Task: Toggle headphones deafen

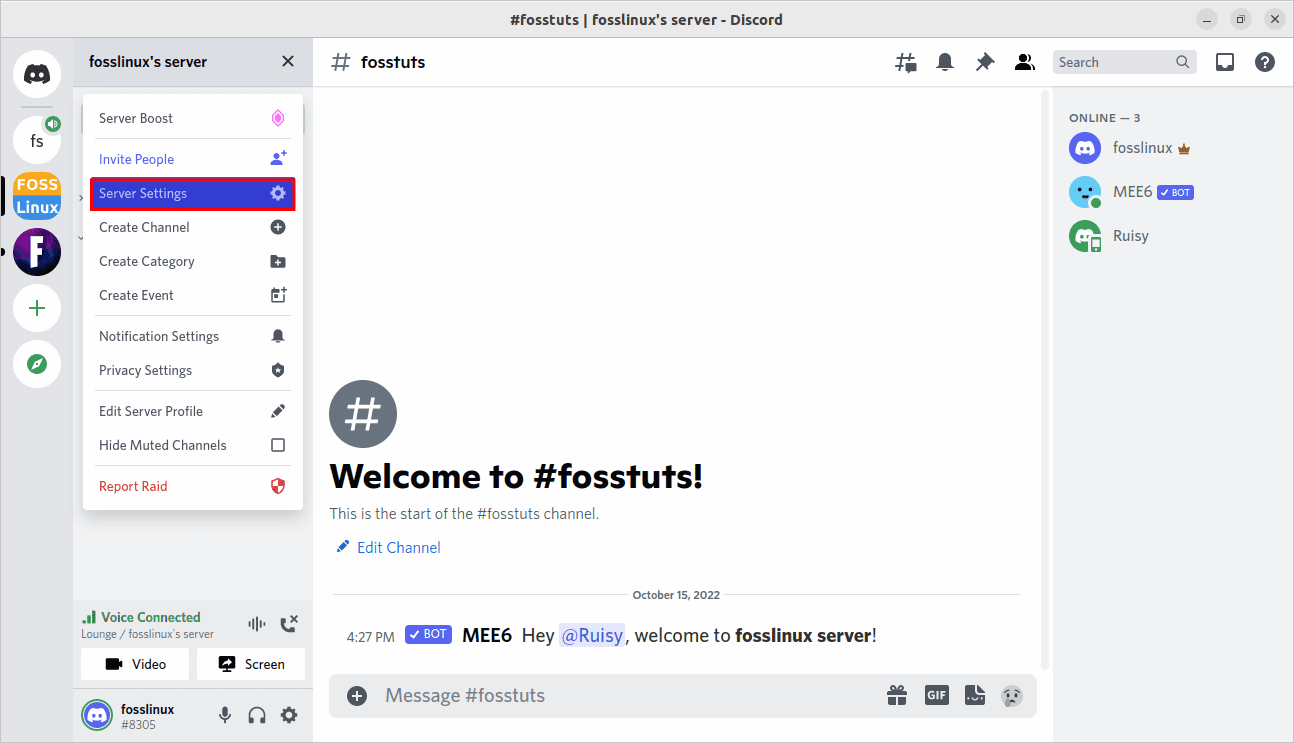Action: click(257, 715)
